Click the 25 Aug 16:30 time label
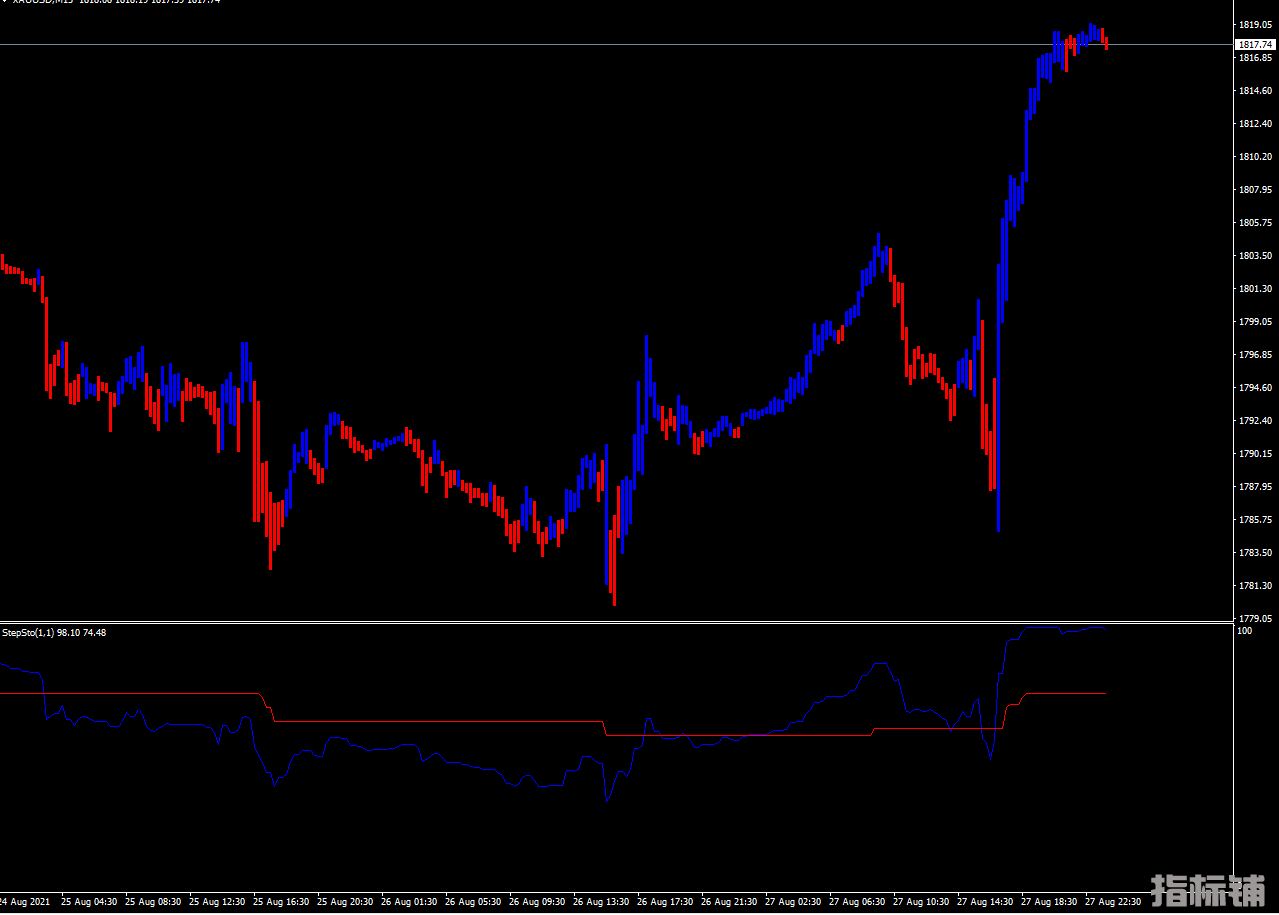The height and width of the screenshot is (915, 1279). pos(281,902)
